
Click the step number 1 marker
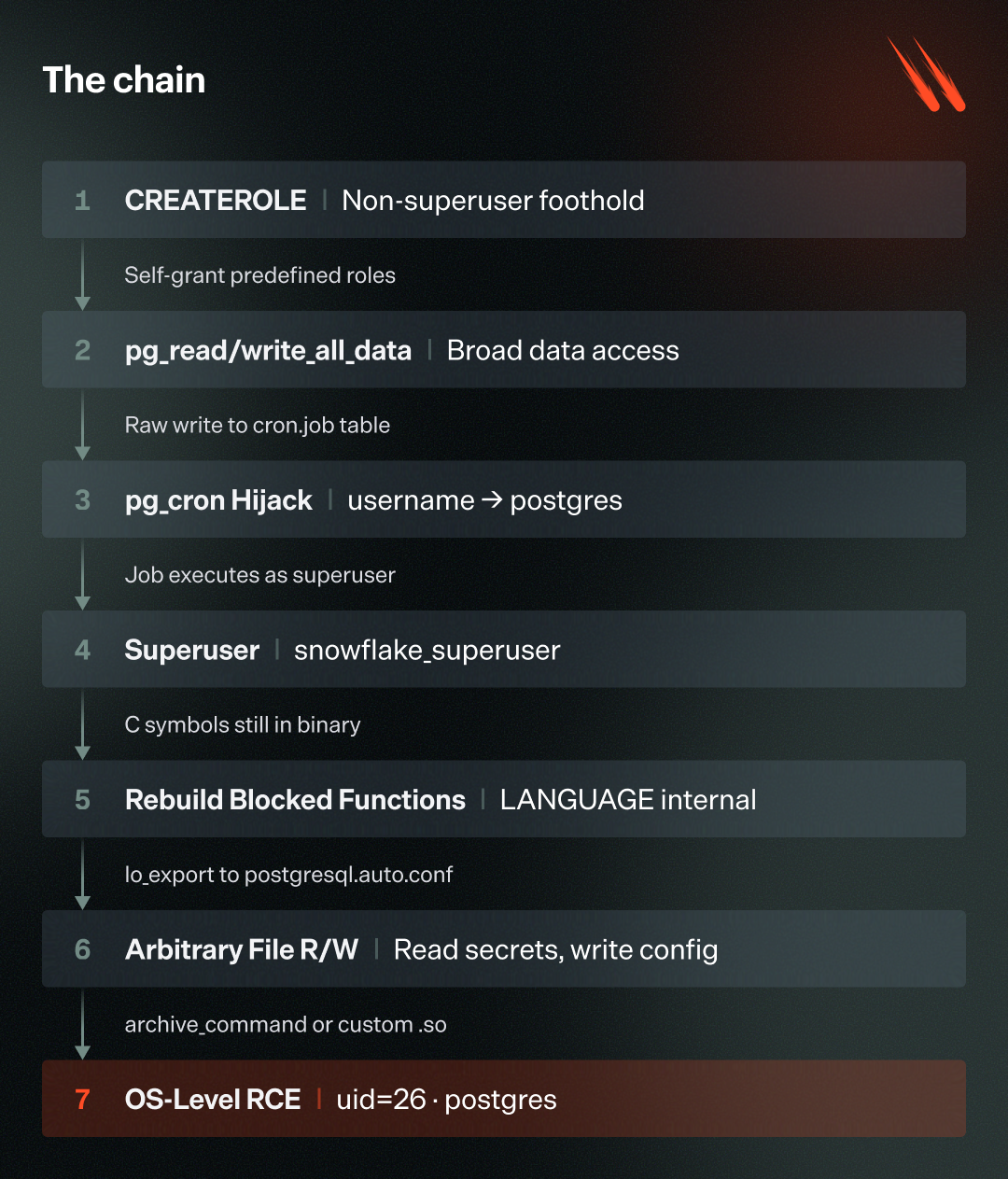(x=82, y=201)
